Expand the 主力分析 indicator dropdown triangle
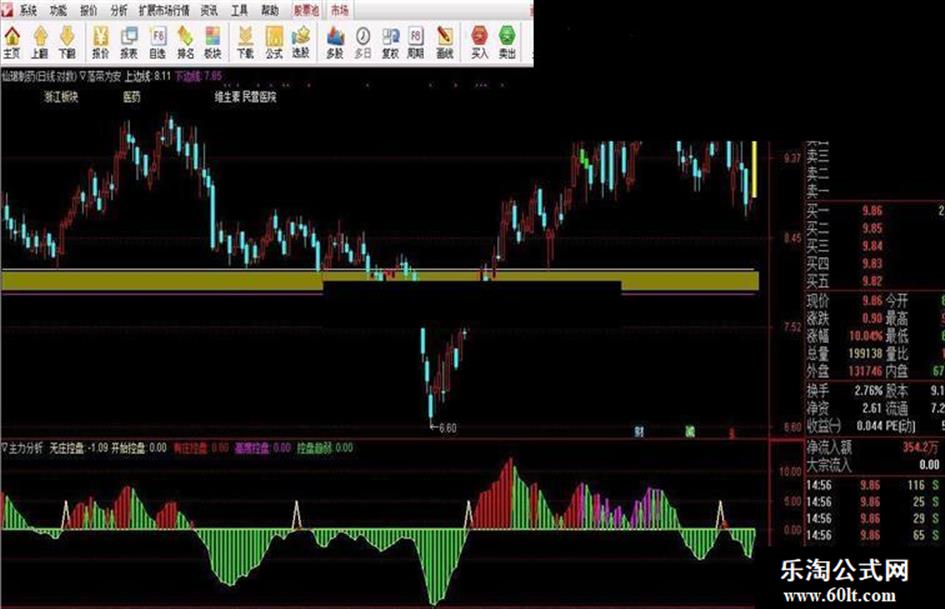The width and height of the screenshot is (945, 609). tap(5, 448)
